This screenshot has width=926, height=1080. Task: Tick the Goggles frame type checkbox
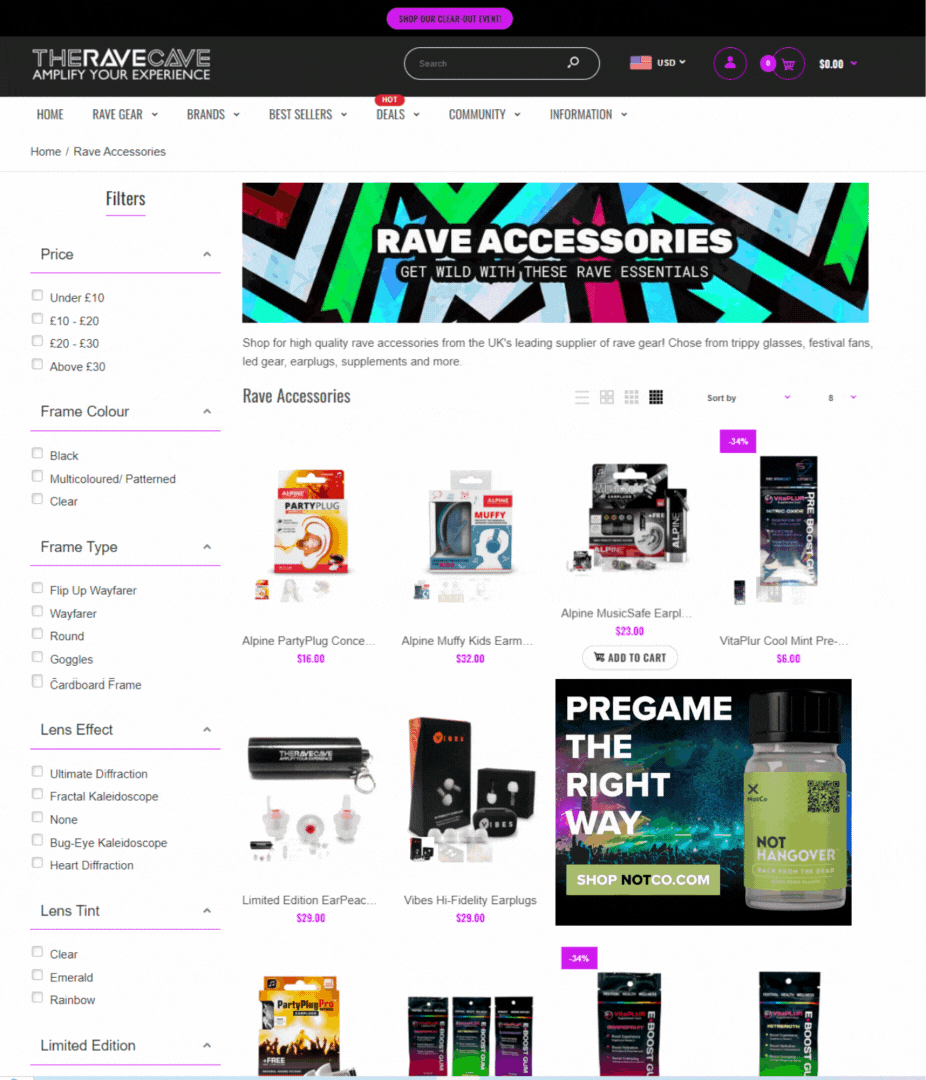(37, 657)
